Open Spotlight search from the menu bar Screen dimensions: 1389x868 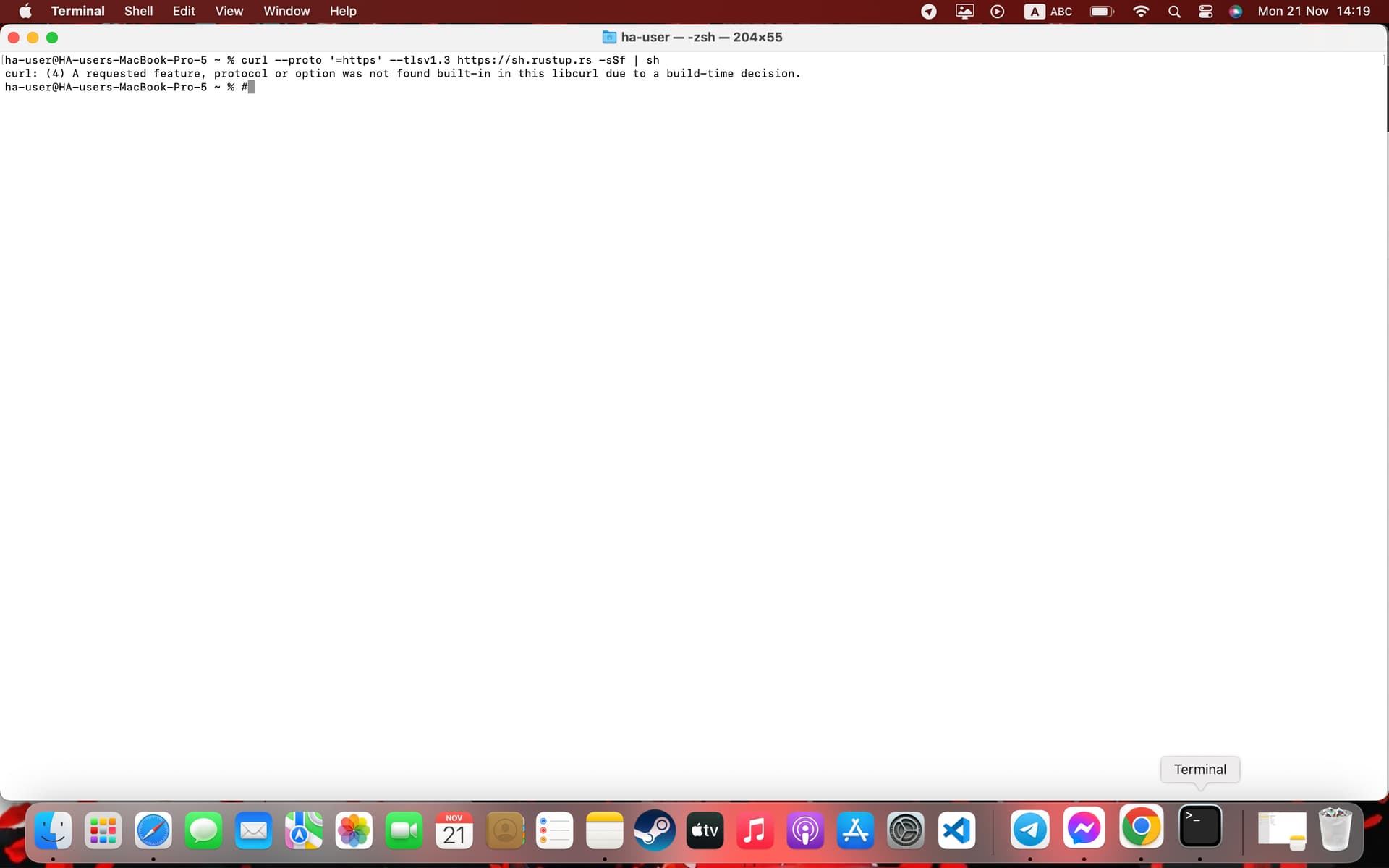pos(1174,12)
